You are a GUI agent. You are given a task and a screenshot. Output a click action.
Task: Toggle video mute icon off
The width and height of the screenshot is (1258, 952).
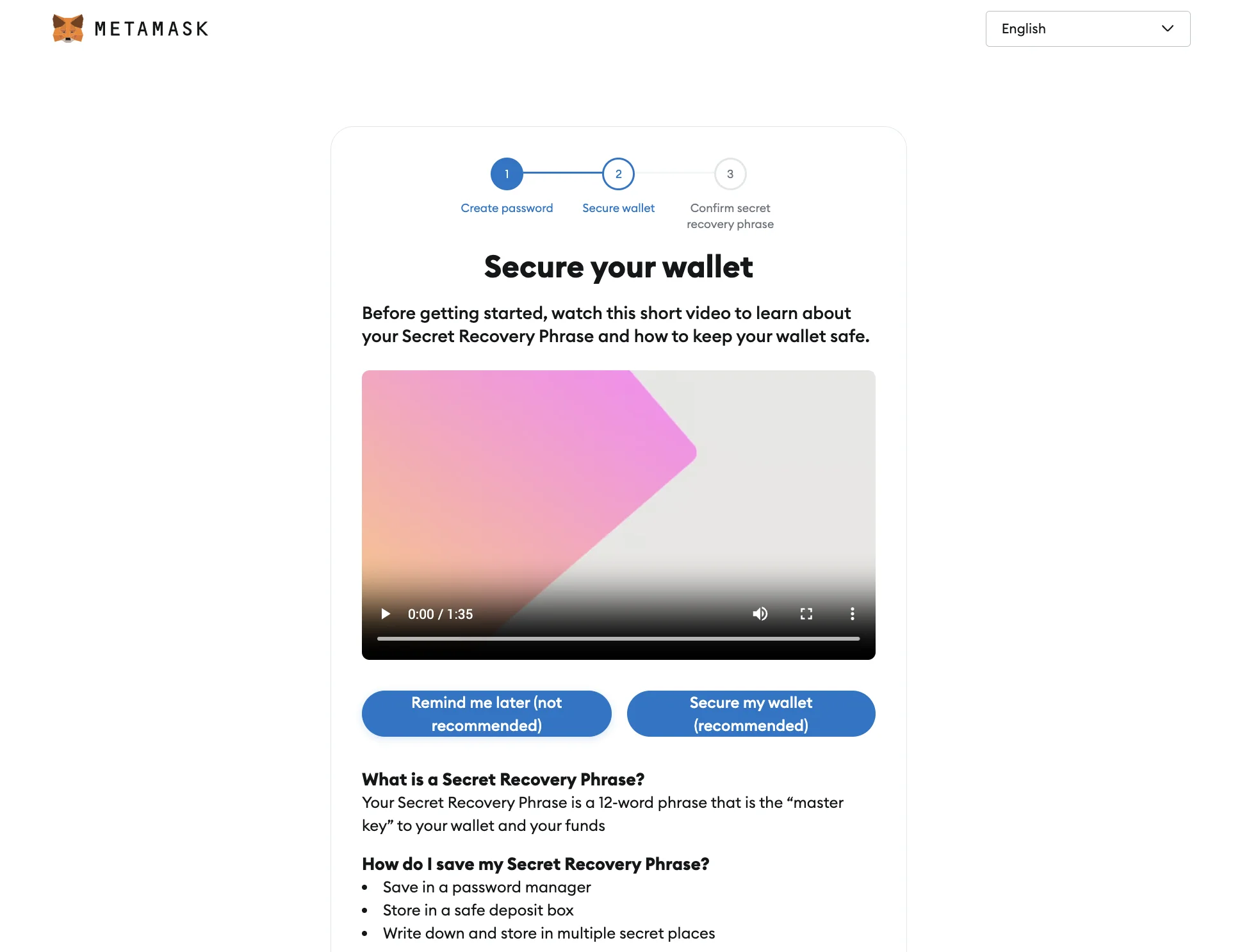click(760, 614)
